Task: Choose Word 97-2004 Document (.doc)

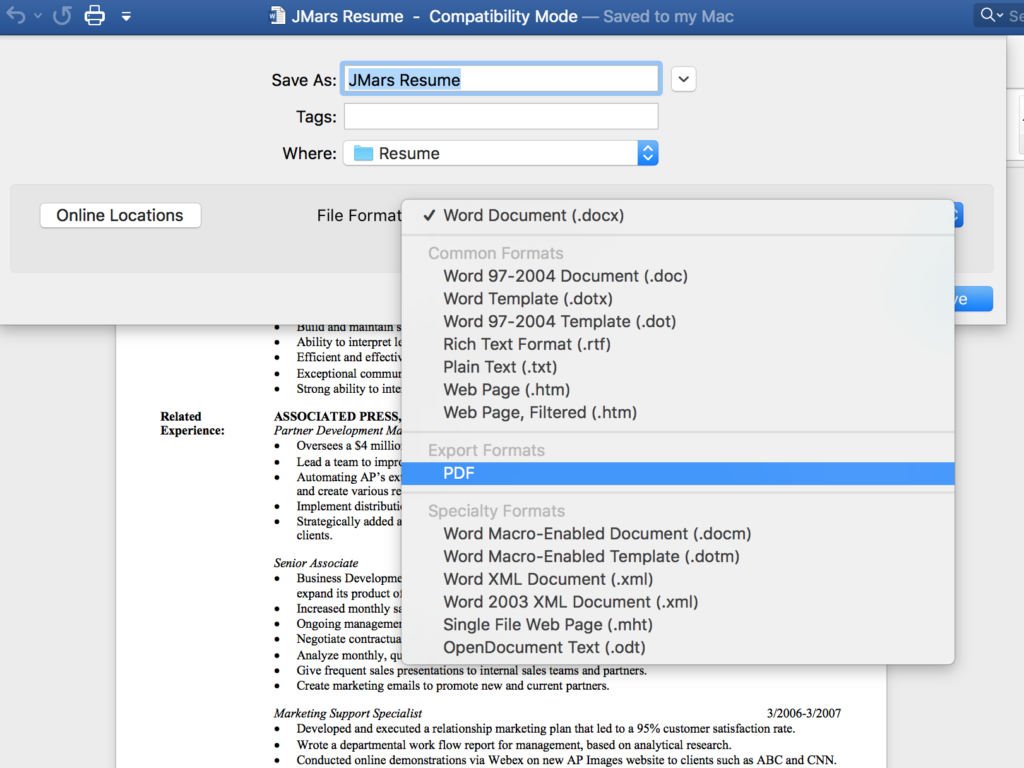Action: pyautogui.click(x=678, y=276)
